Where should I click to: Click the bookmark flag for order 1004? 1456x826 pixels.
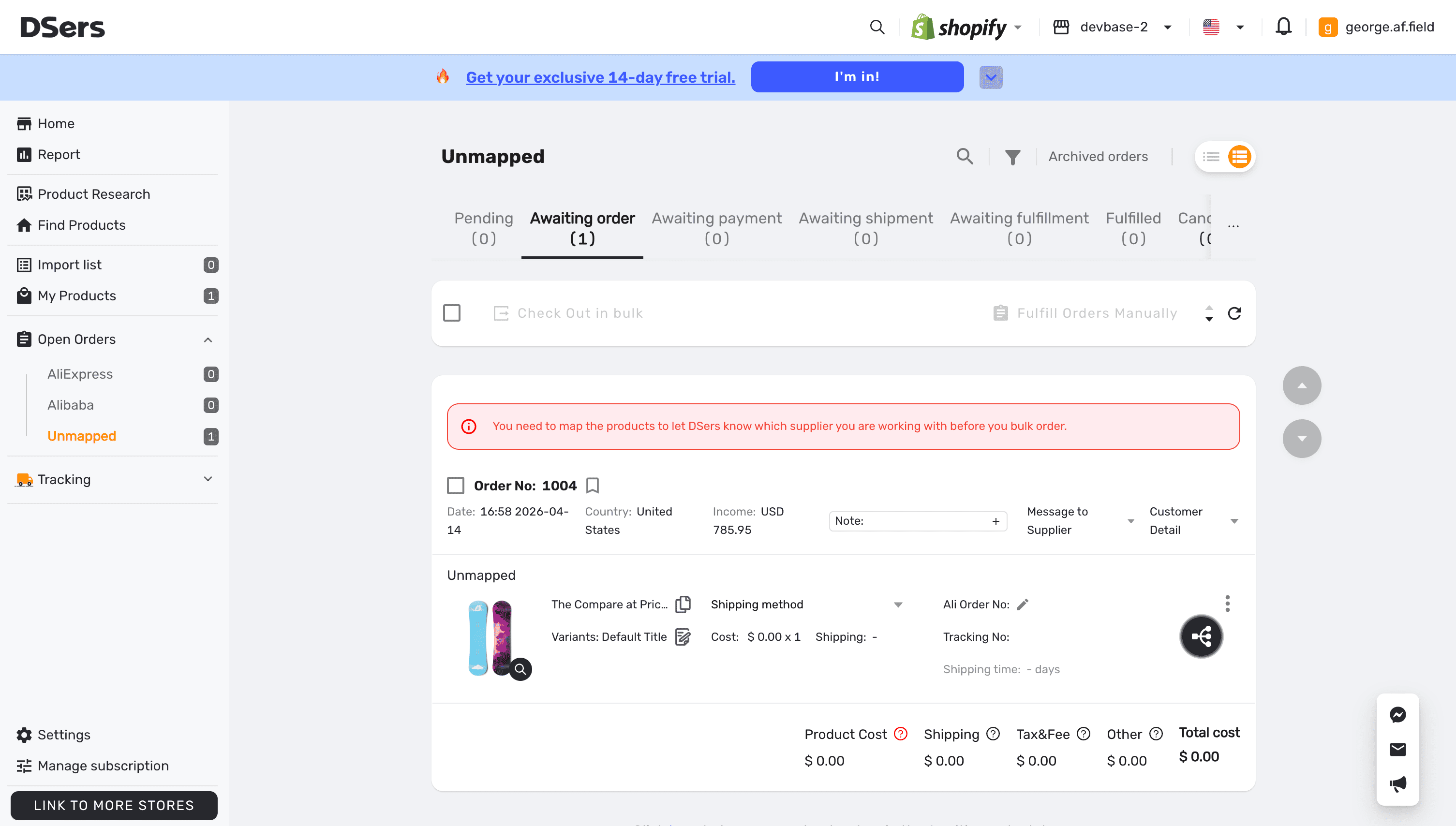593,485
